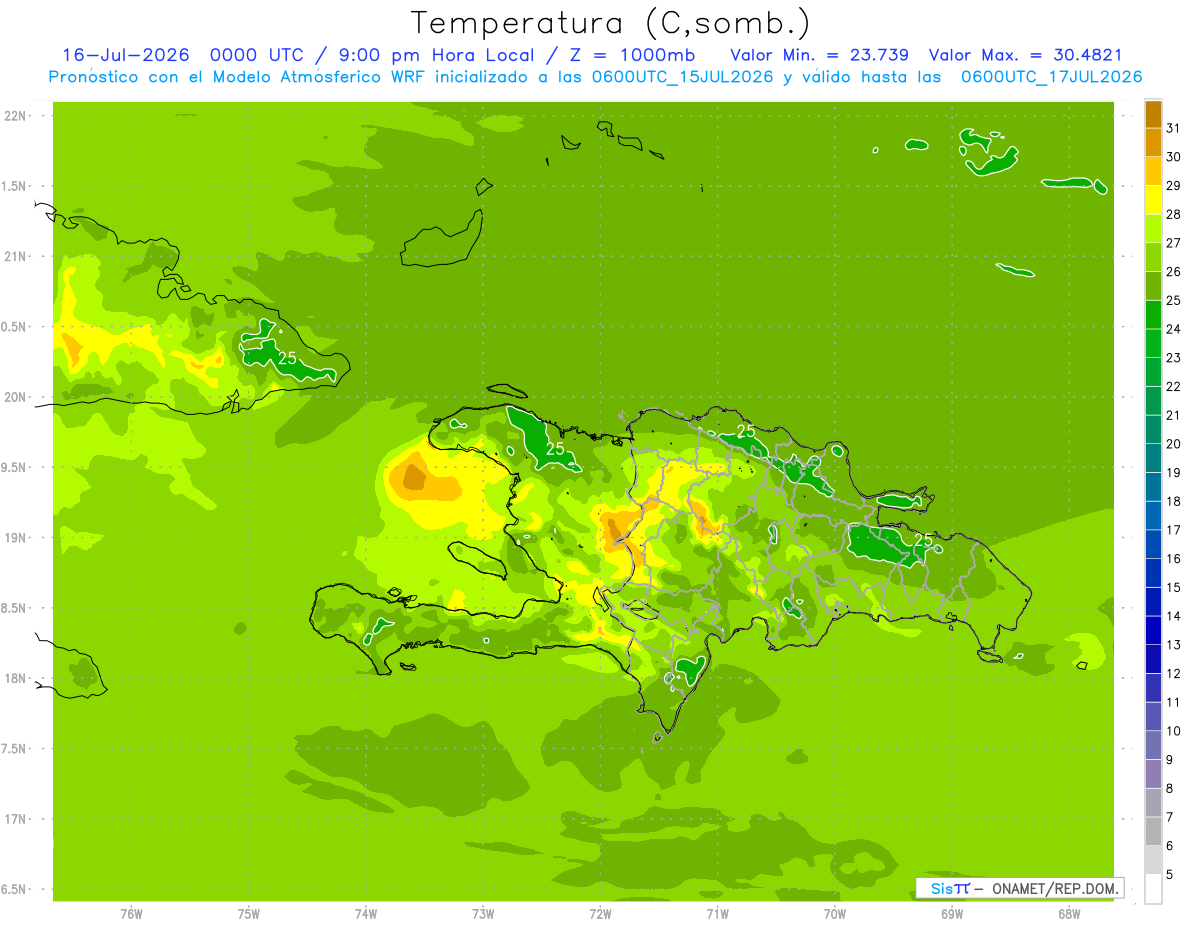The height and width of the screenshot is (927, 1200).
Task: Click the color scale segment between 24 and 25
Action: click(1153, 315)
